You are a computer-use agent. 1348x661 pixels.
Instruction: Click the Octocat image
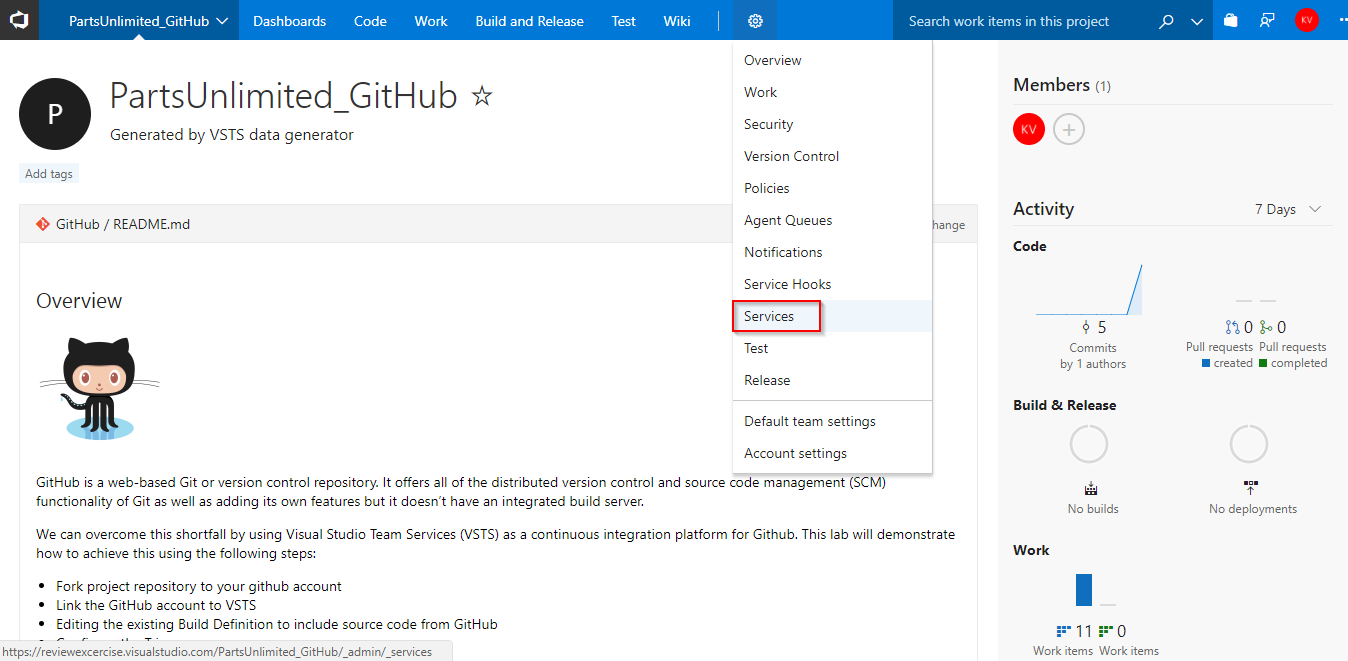99,388
